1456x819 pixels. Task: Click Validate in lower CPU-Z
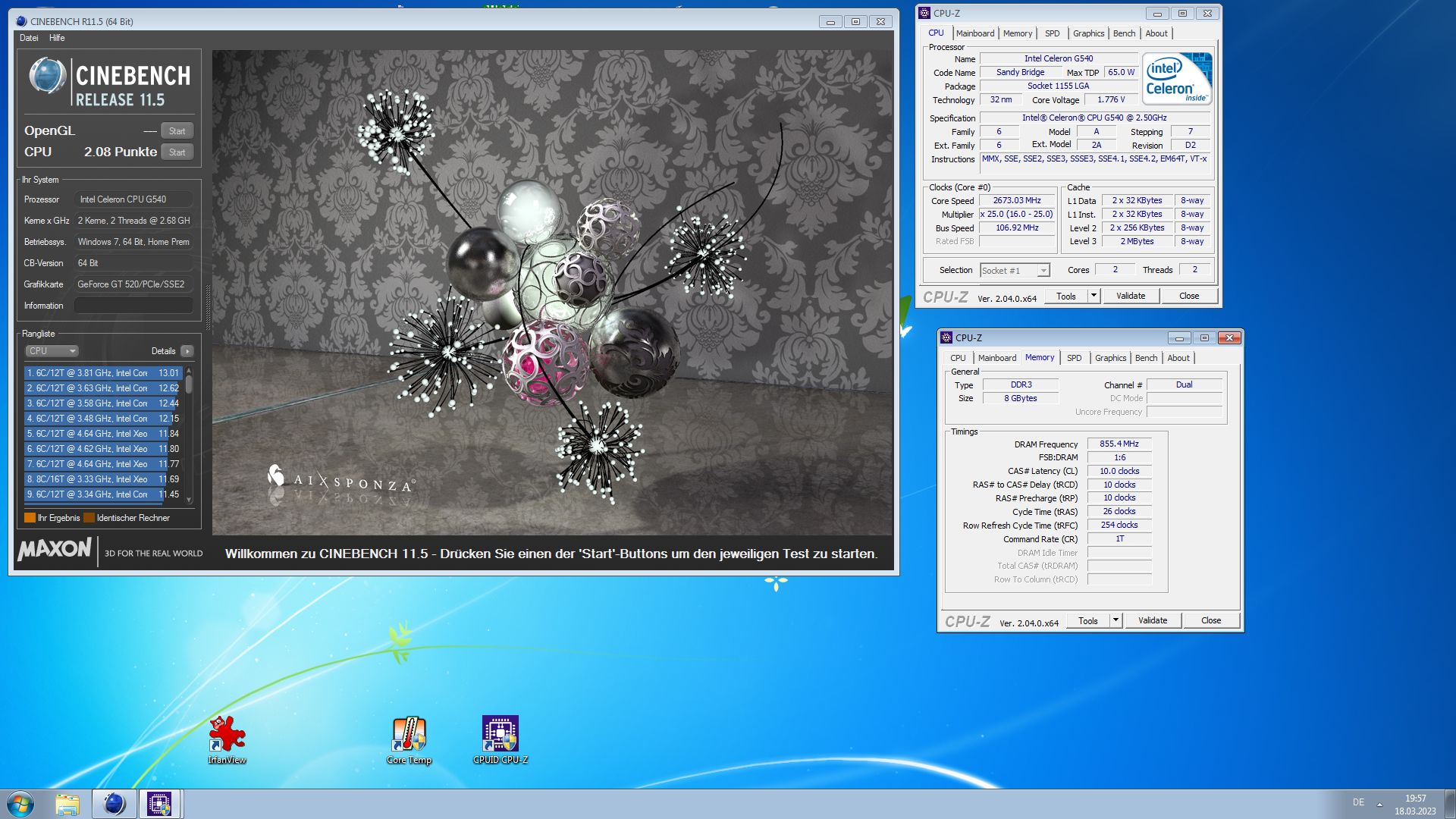pos(1153,621)
